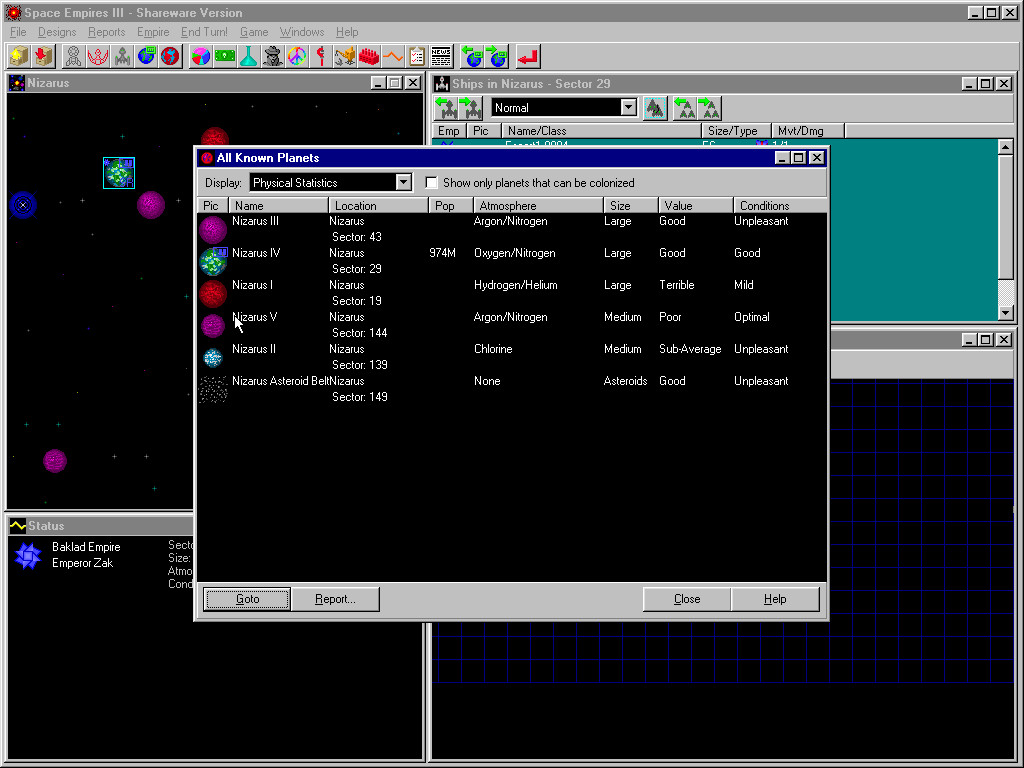
Task: Click the News newspaper icon
Action: [441, 56]
